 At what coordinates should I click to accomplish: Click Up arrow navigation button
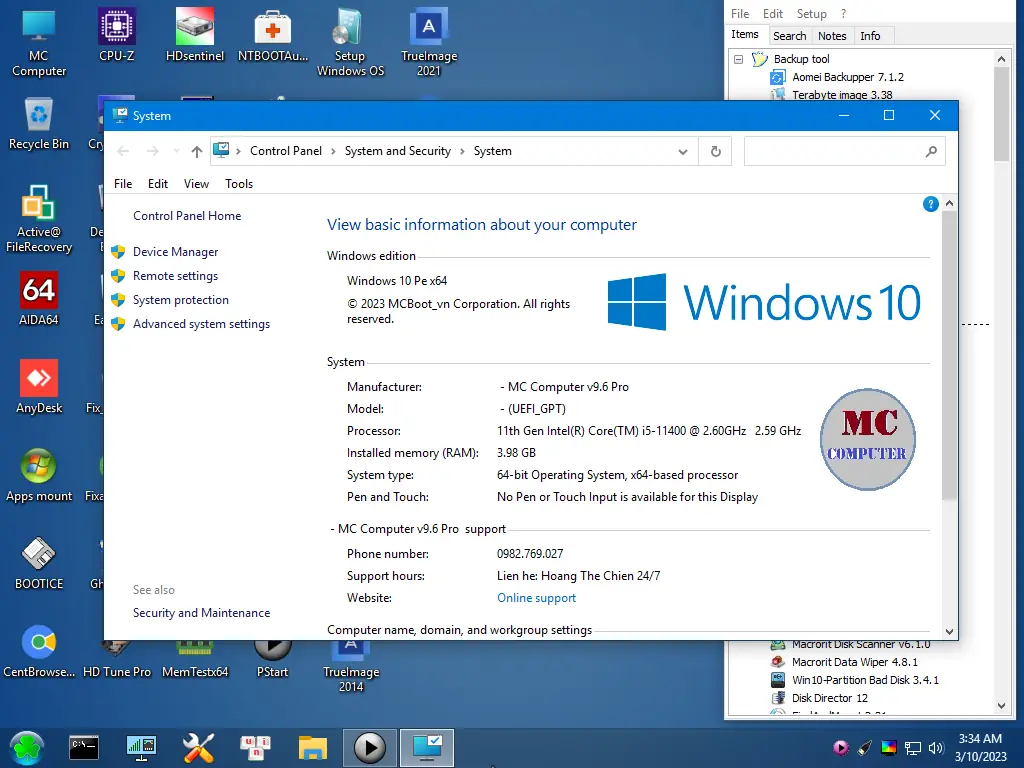point(197,152)
